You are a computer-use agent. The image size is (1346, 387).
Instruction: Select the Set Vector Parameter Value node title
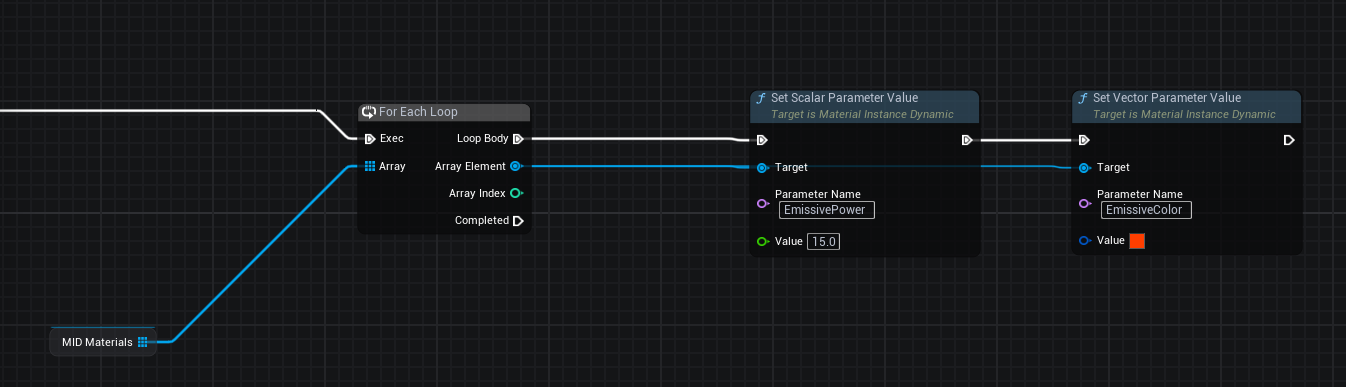coord(1167,98)
